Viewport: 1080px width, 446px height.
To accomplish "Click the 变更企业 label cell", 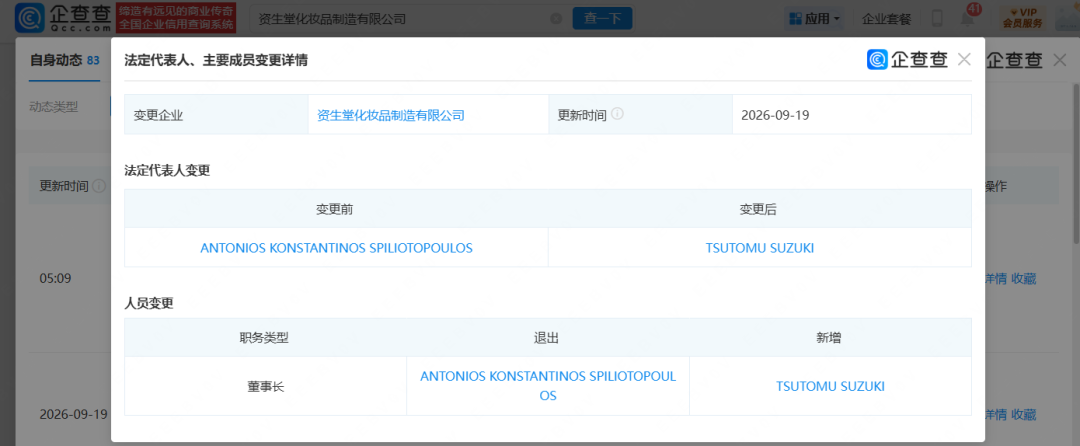I will click(x=216, y=114).
